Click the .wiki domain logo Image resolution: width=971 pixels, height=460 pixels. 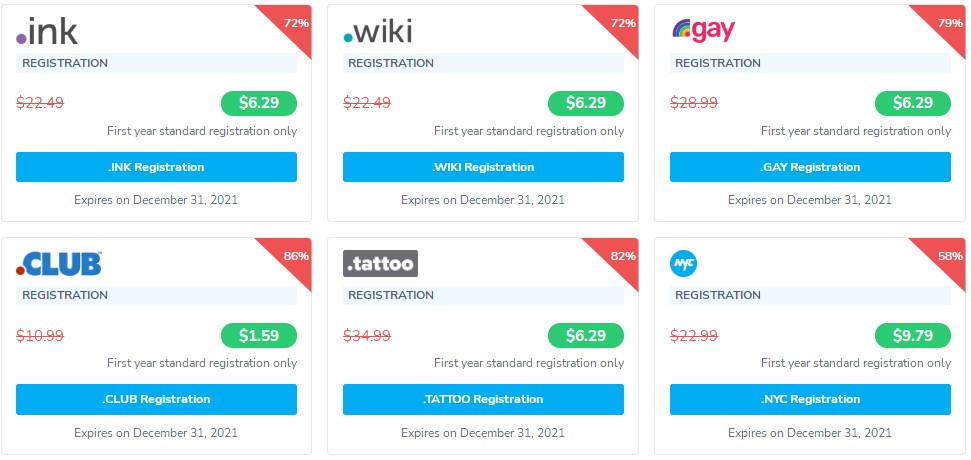(378, 32)
